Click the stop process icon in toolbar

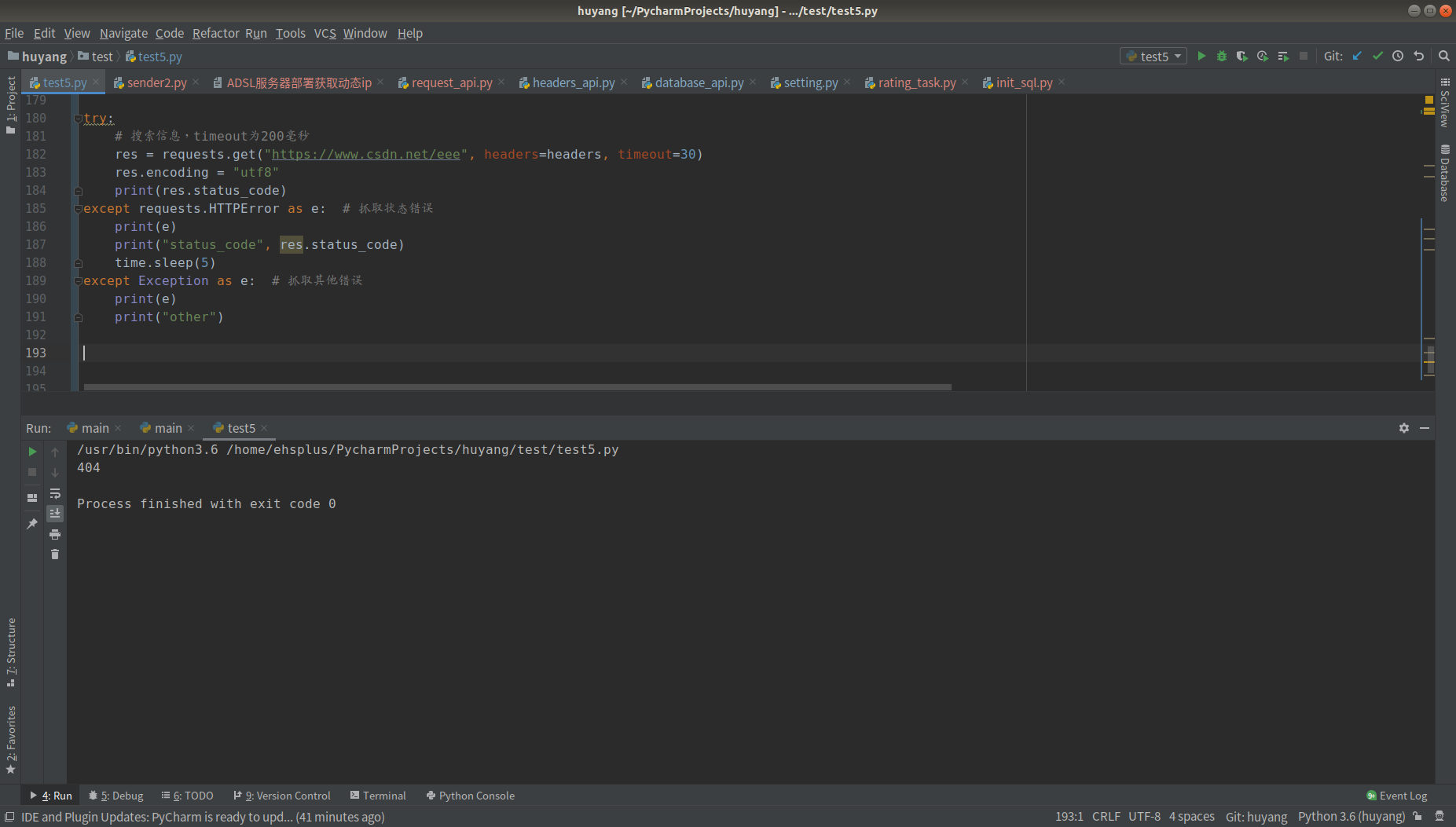click(x=1304, y=56)
